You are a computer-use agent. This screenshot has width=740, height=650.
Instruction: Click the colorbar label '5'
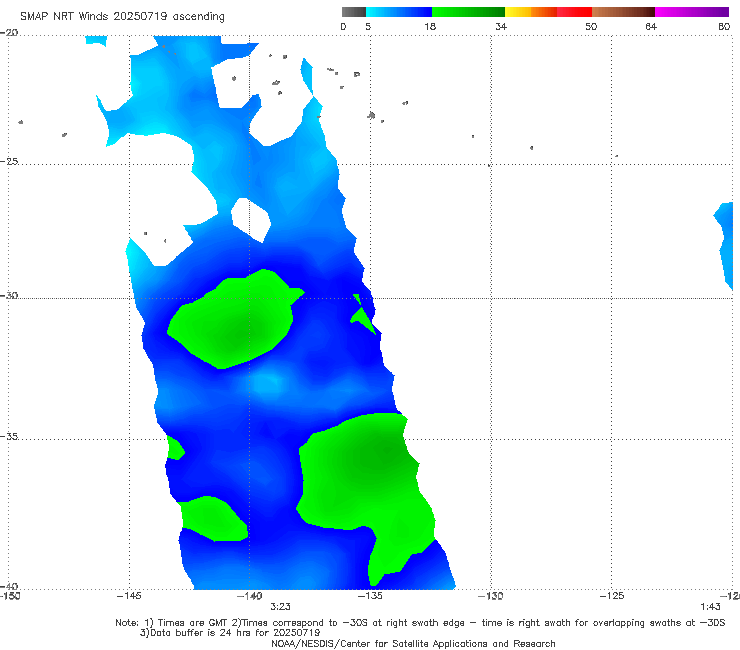[x=368, y=26]
